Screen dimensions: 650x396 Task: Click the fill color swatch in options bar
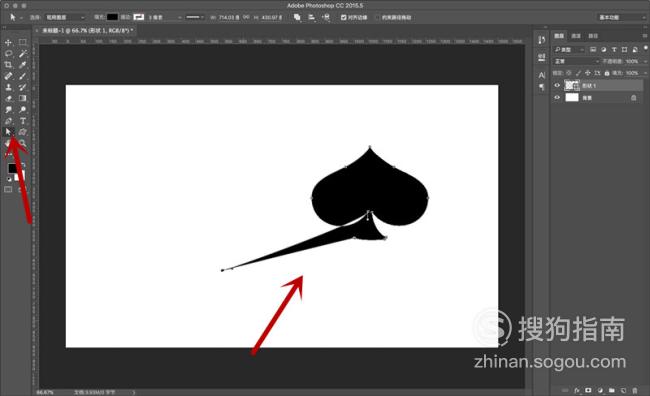[x=112, y=17]
